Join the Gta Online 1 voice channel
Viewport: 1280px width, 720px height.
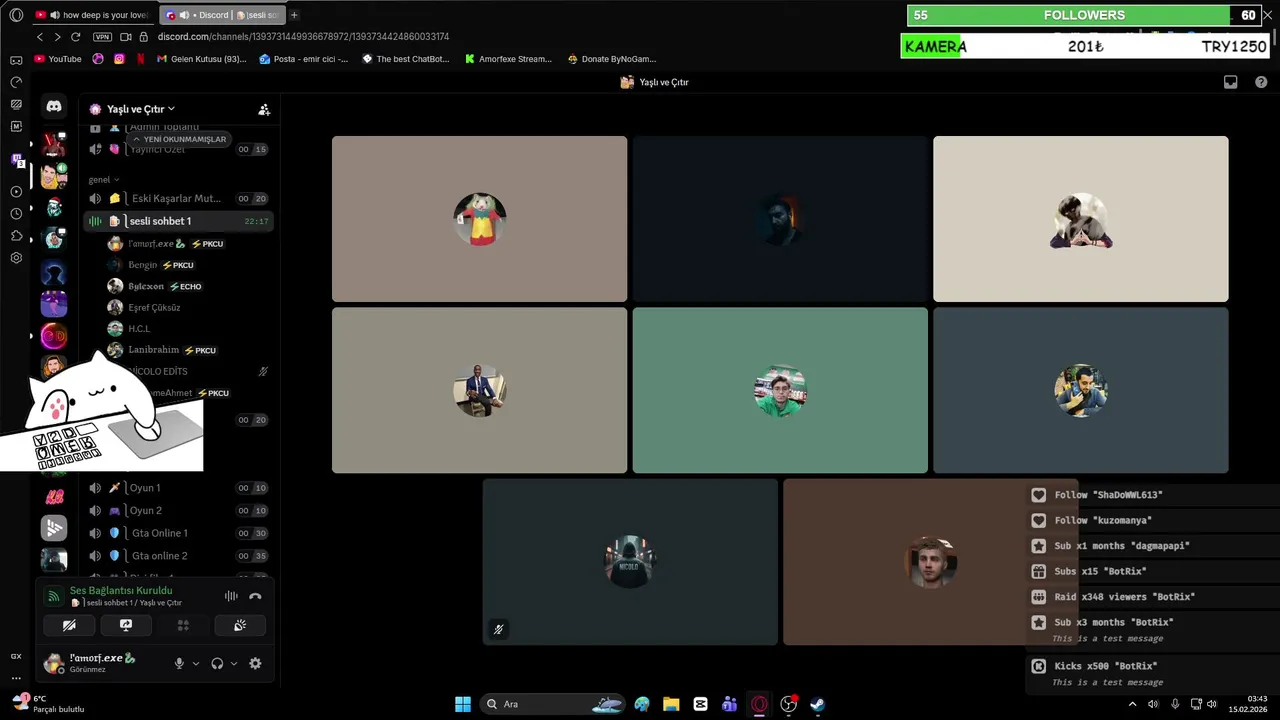(179, 533)
